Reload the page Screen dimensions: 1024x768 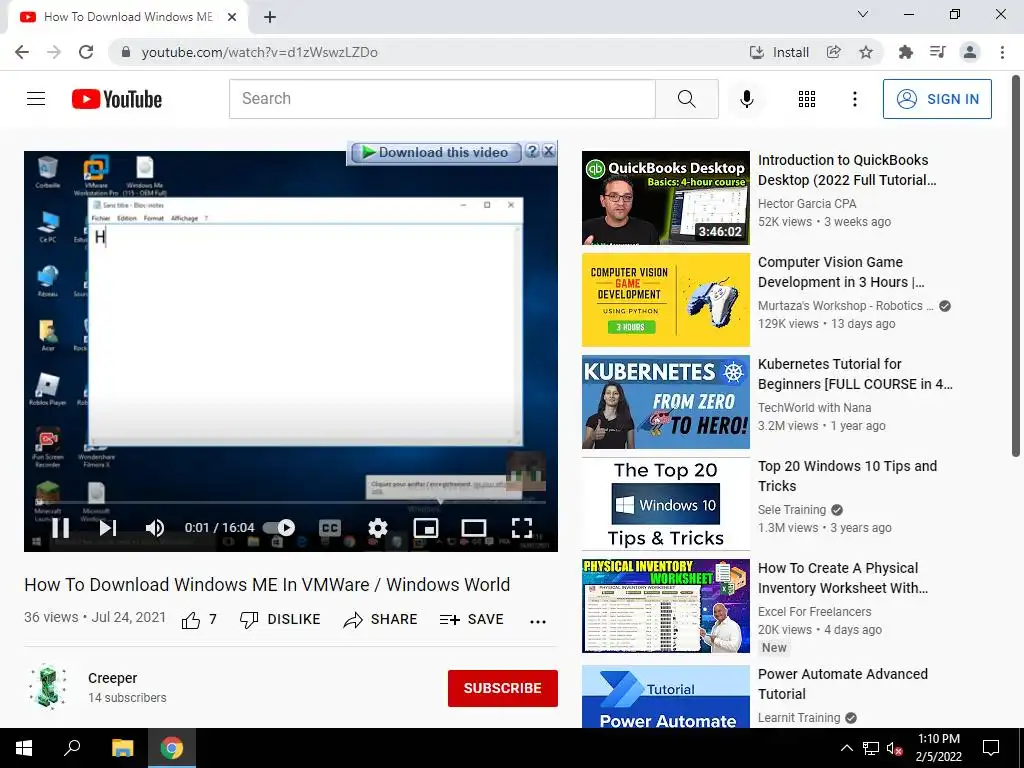pos(86,52)
